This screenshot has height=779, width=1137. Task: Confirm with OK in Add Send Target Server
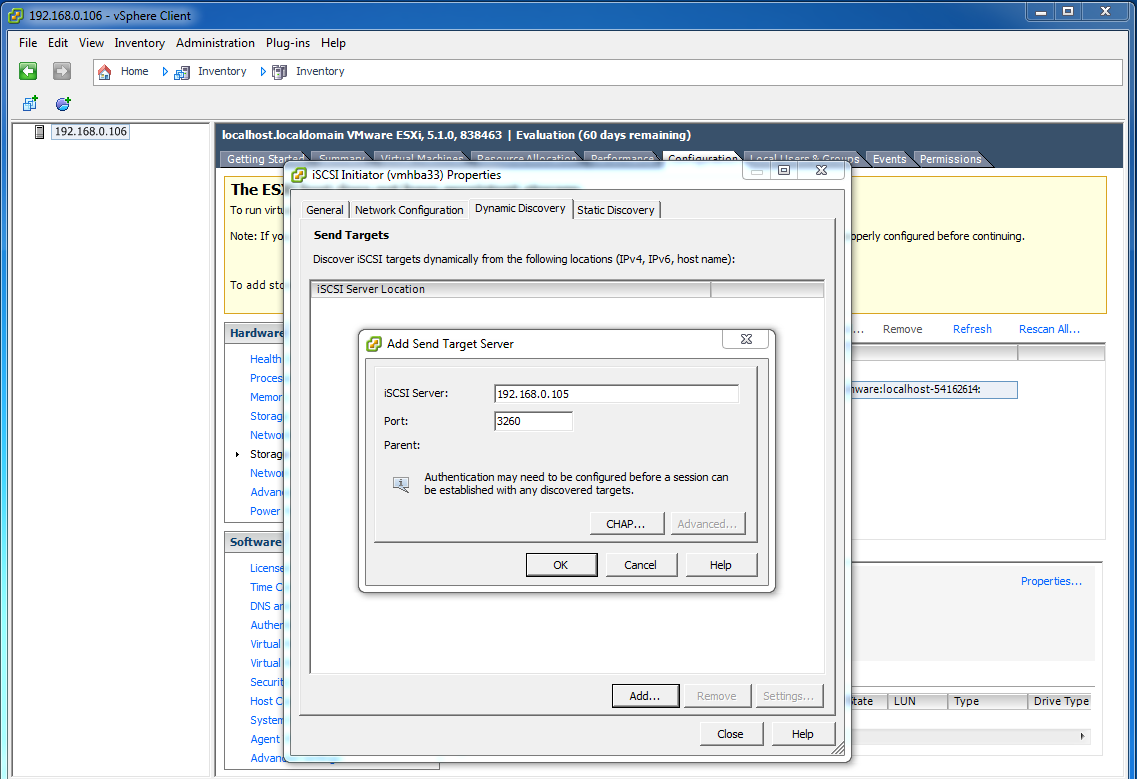pos(561,565)
